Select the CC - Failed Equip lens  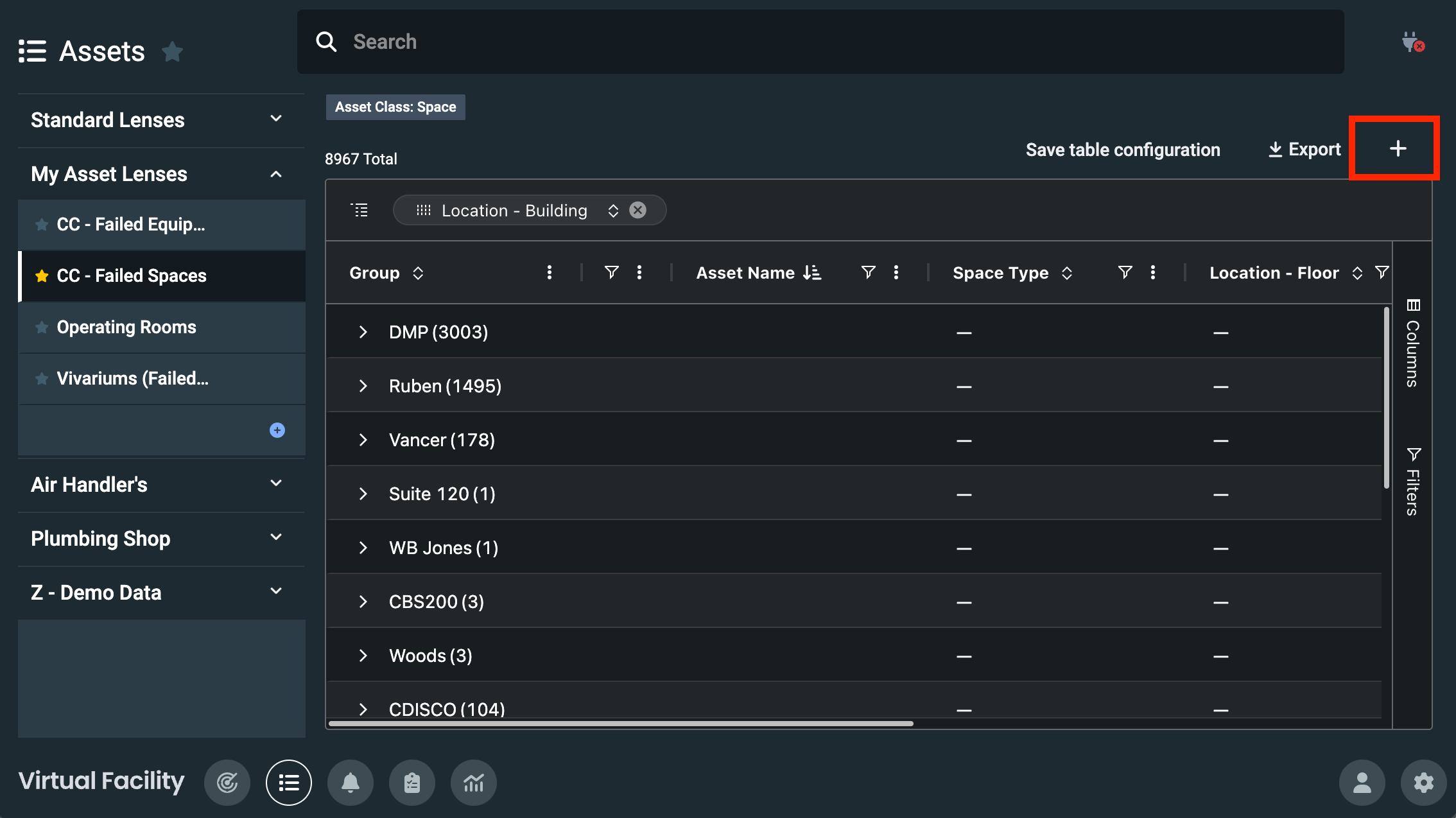pos(131,225)
